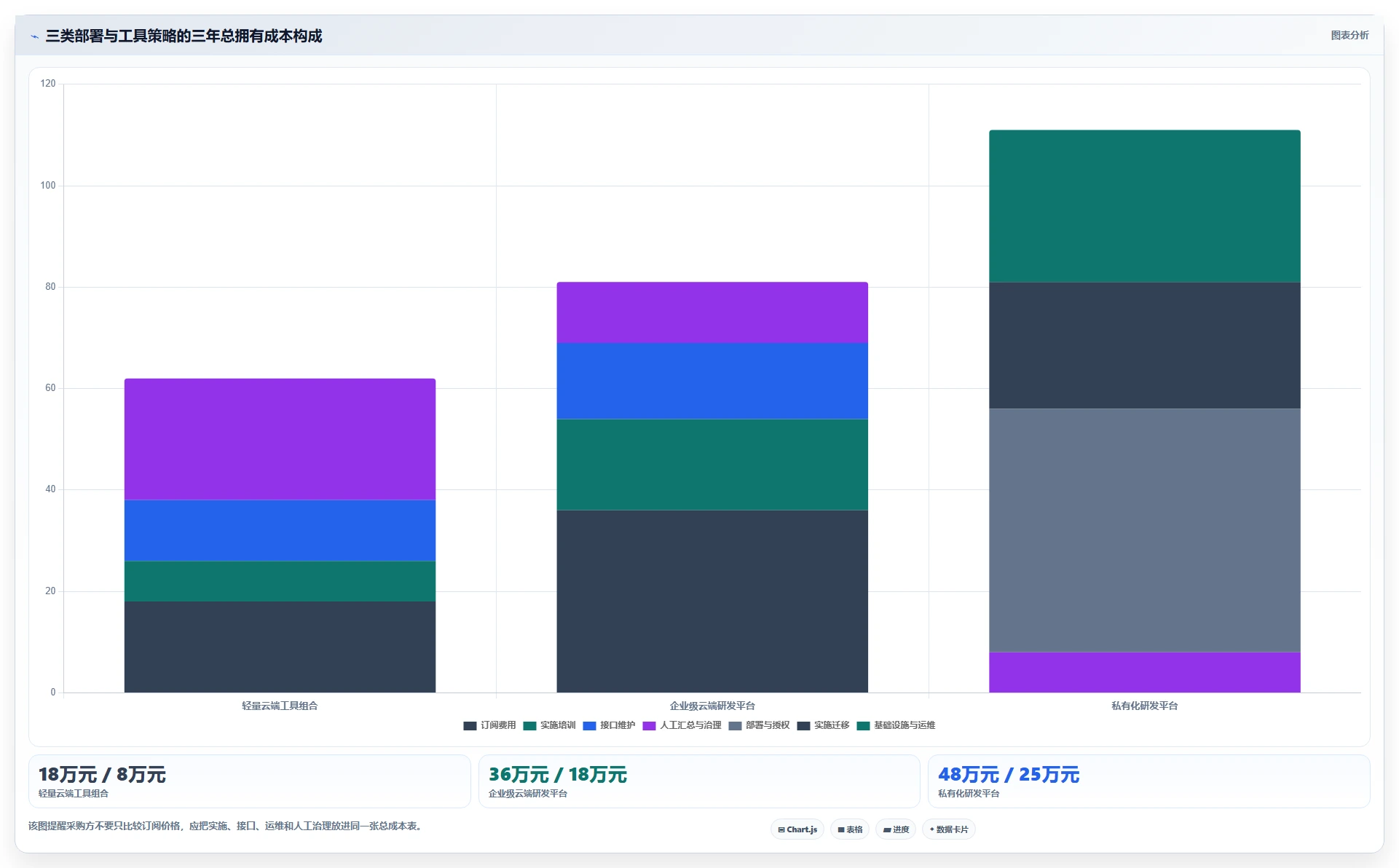Click the gray segment of 私有化研发平台 bar
The image size is (1399, 868).
click(1145, 531)
